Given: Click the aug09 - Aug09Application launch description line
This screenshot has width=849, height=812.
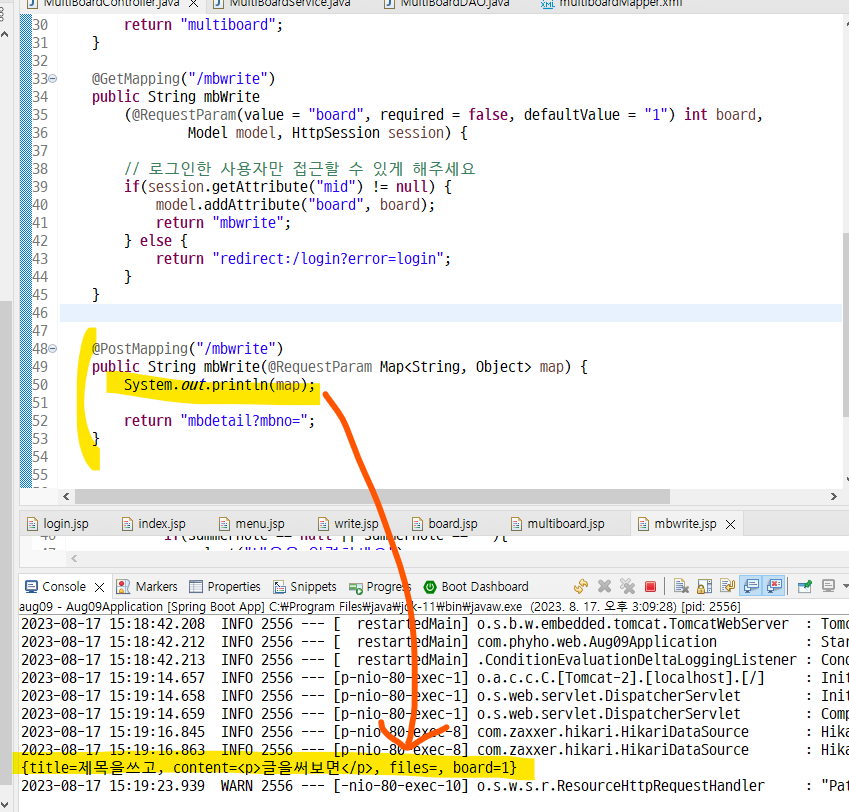Looking at the screenshot, I should tap(380, 606).
